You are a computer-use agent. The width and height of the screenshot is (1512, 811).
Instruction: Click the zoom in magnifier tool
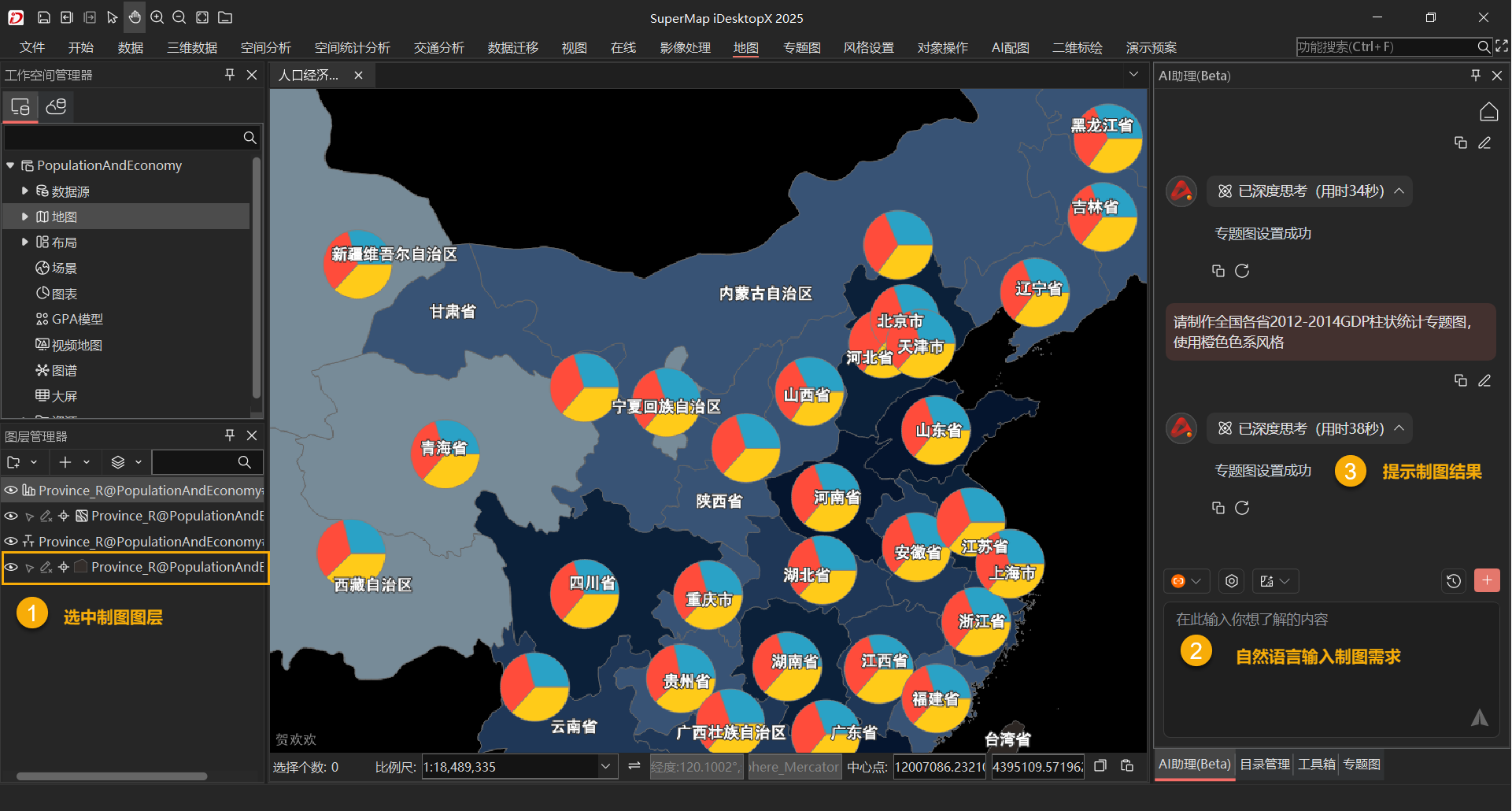tap(157, 17)
